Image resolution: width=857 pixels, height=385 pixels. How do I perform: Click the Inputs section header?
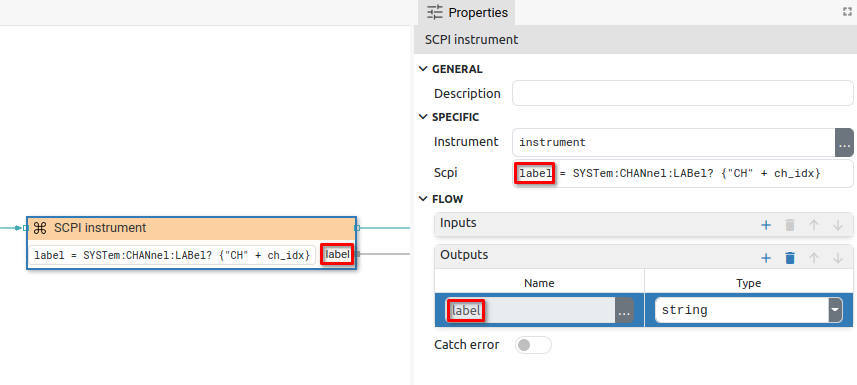coord(643,224)
